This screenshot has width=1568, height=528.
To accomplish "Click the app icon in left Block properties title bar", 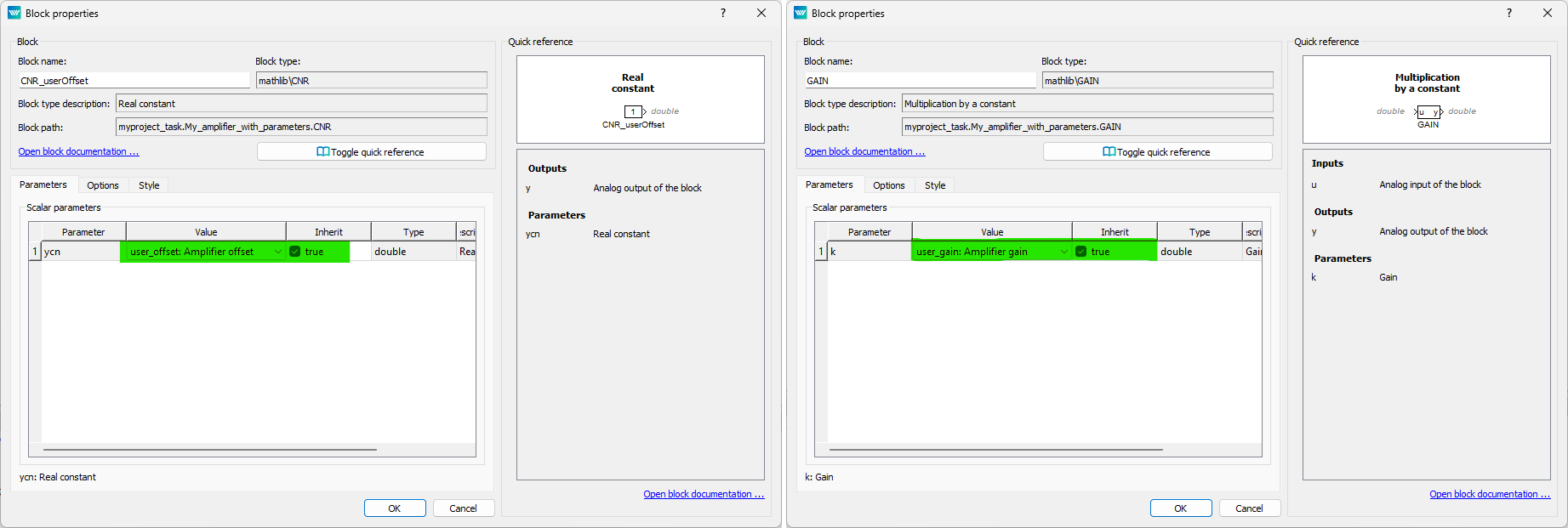I will tap(14, 13).
